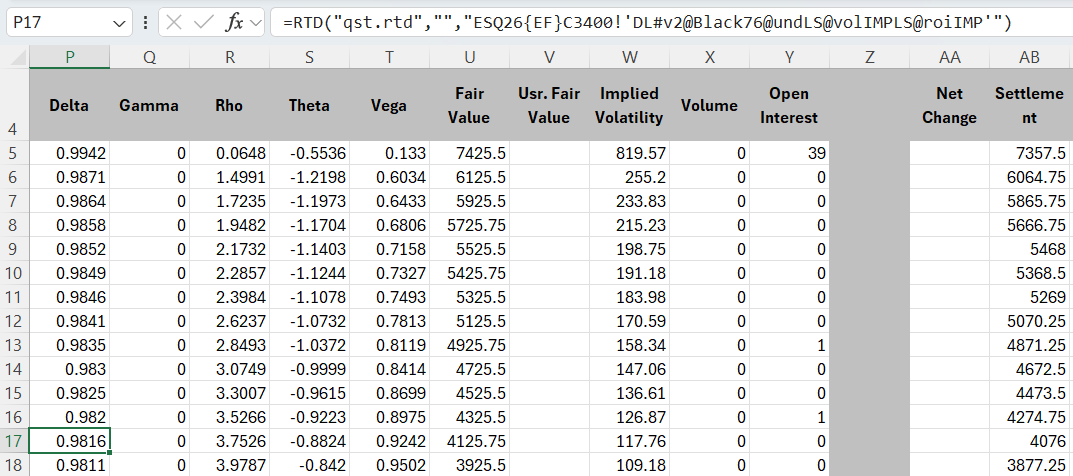The height and width of the screenshot is (476, 1073).
Task: Click the Net Change heading cell
Action: [x=950, y=105]
